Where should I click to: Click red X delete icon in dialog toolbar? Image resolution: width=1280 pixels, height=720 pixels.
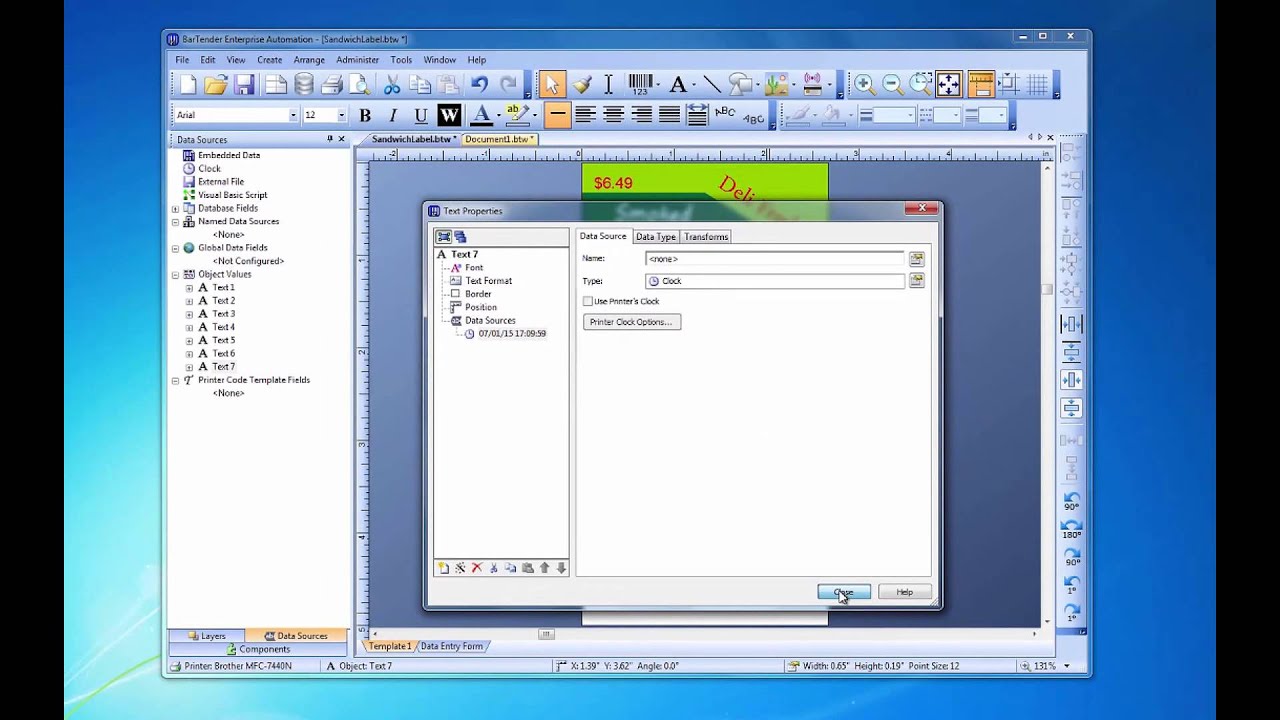[477, 568]
